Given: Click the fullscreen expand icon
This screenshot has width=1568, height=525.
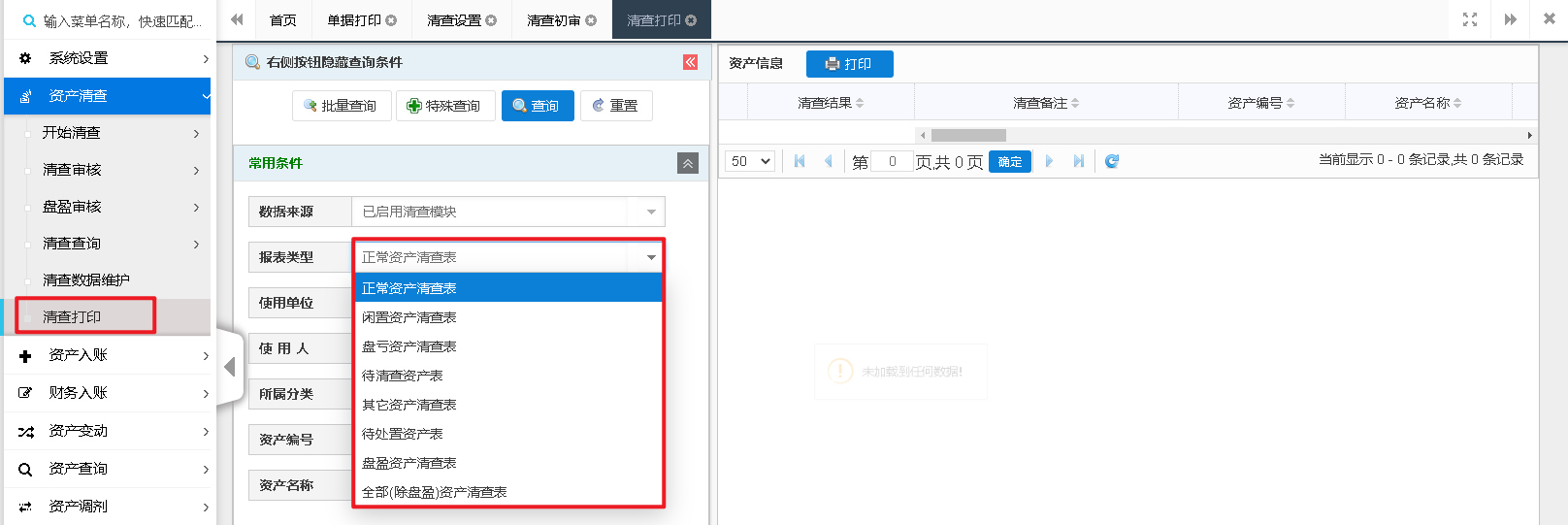Looking at the screenshot, I should 1469,19.
